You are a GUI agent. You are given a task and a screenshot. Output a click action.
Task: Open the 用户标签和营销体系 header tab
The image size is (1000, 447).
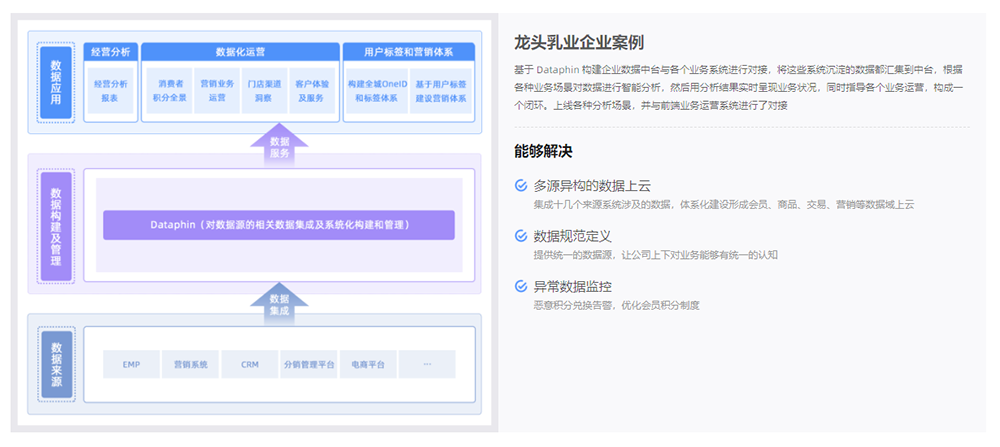[409, 52]
